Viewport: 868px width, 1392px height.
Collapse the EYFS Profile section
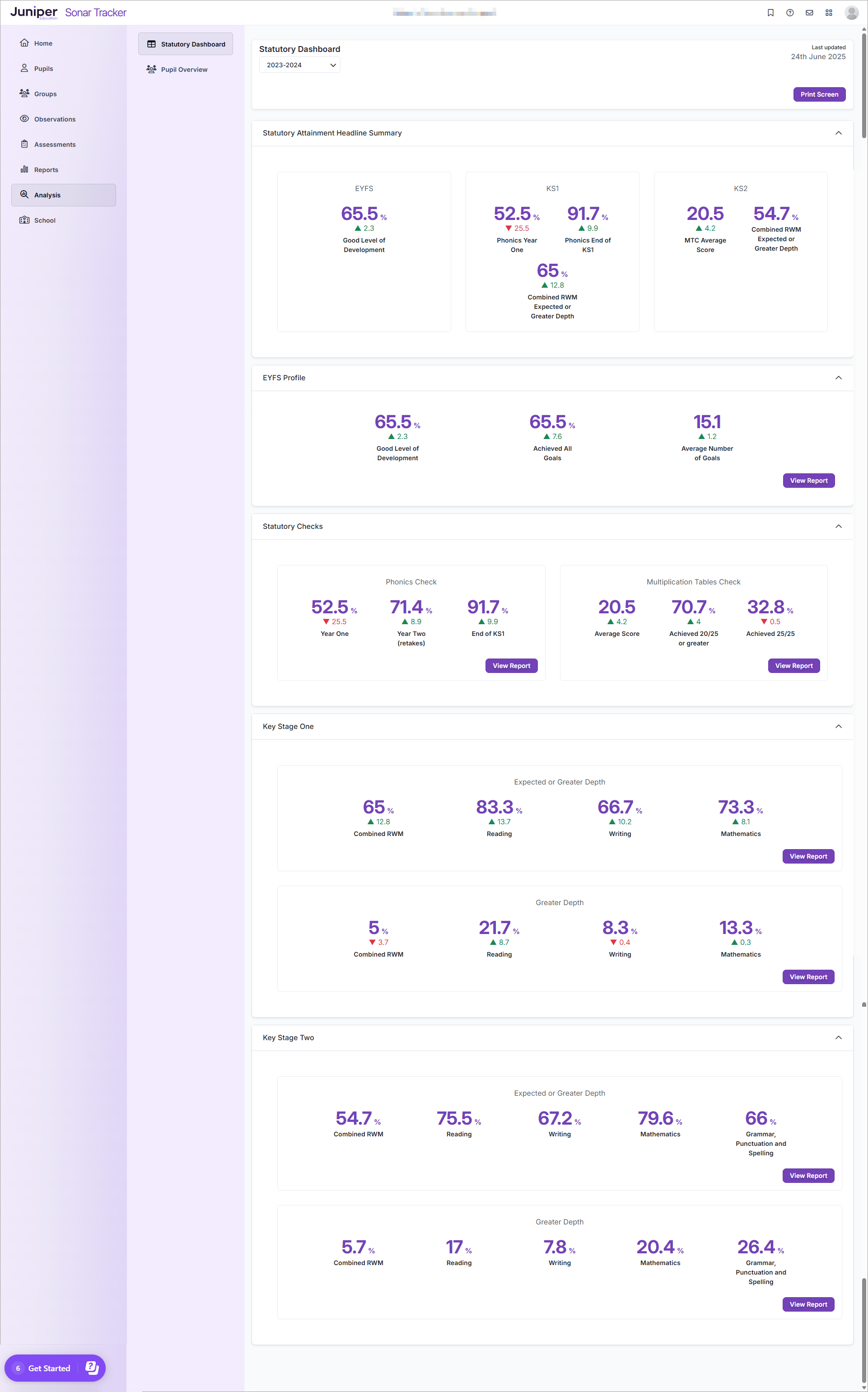pyautogui.click(x=838, y=378)
